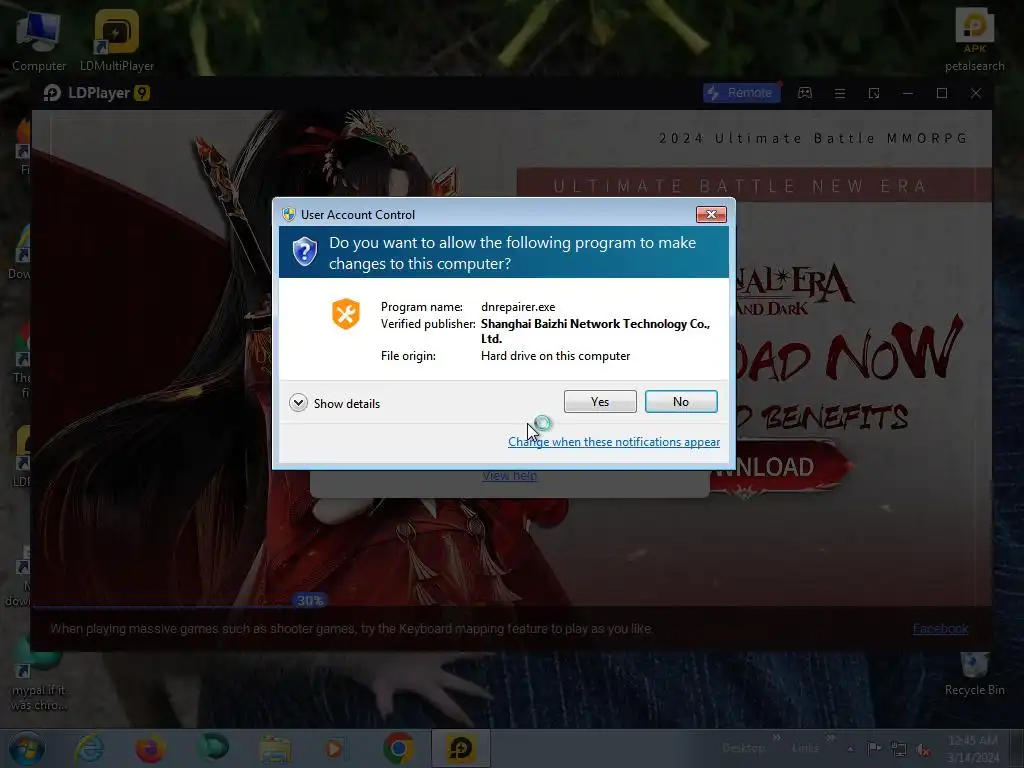Viewport: 1024px width, 768px height.
Task: Open the petalsearch APK desktop icon
Action: 974,40
